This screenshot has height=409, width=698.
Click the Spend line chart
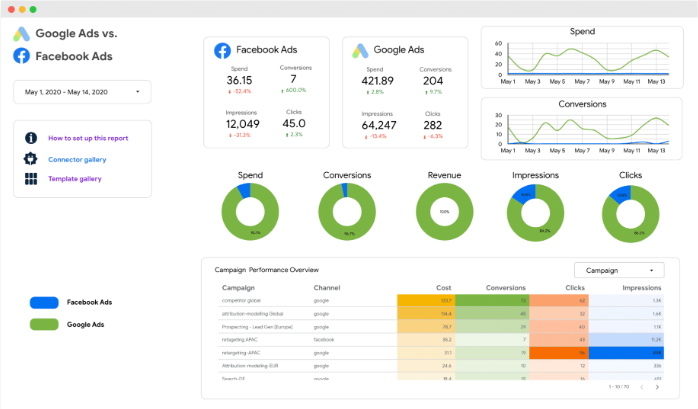coord(582,58)
